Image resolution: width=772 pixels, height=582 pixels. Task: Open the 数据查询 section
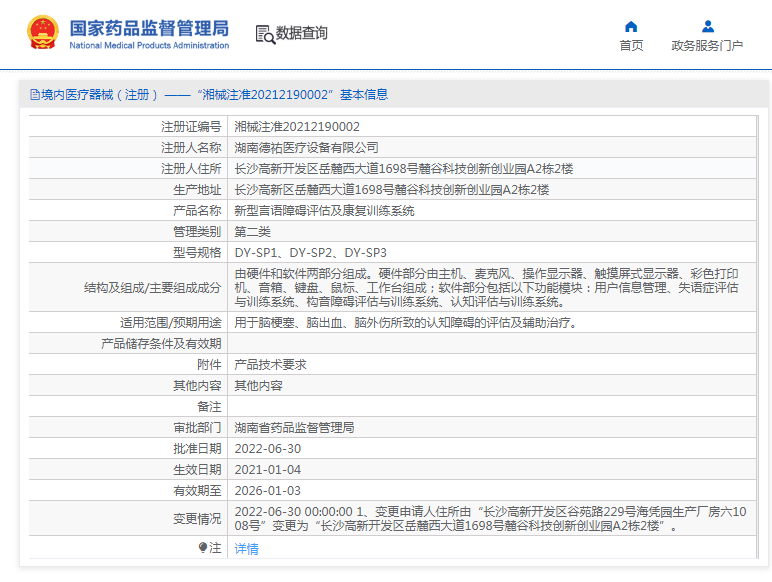301,33
